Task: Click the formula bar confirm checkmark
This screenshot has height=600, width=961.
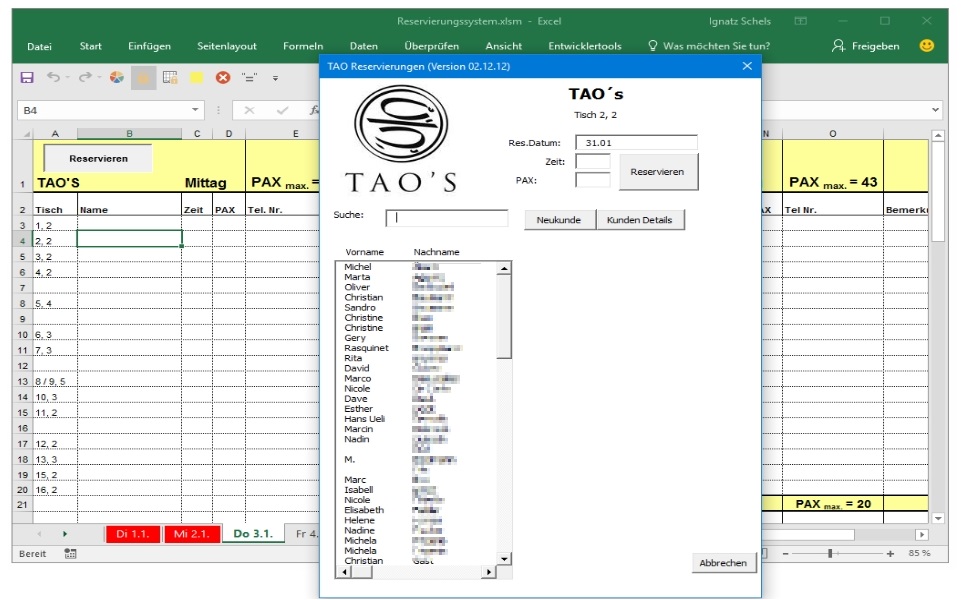Action: pyautogui.click(x=282, y=110)
